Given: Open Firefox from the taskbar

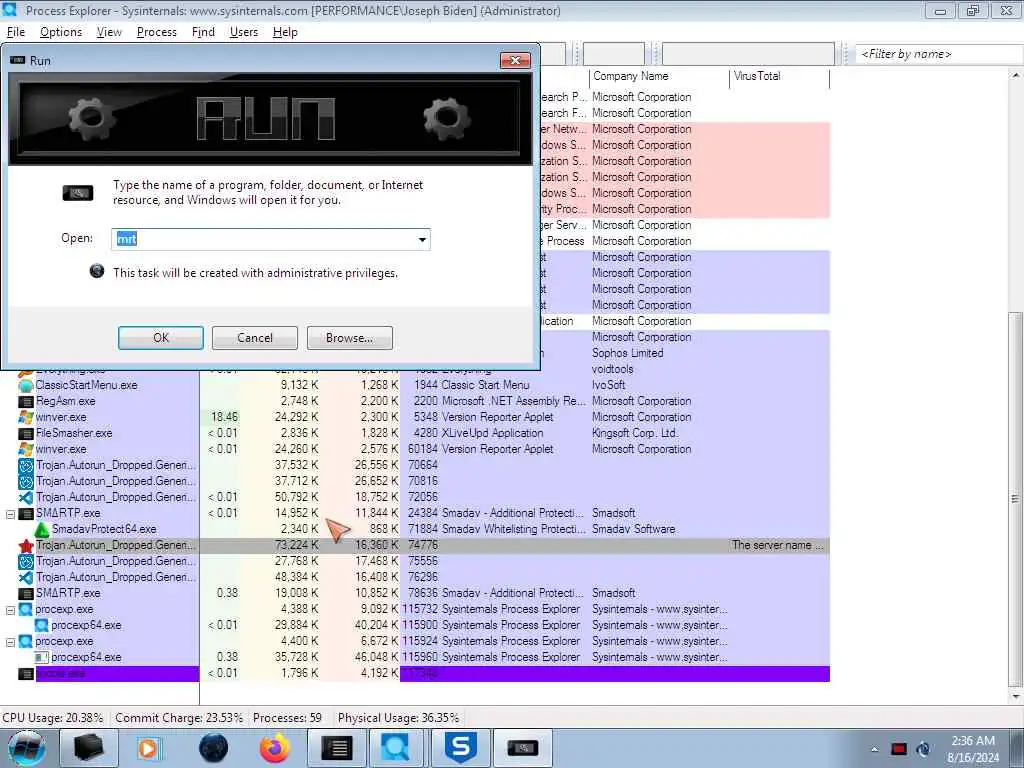Looking at the screenshot, I should (x=274, y=748).
